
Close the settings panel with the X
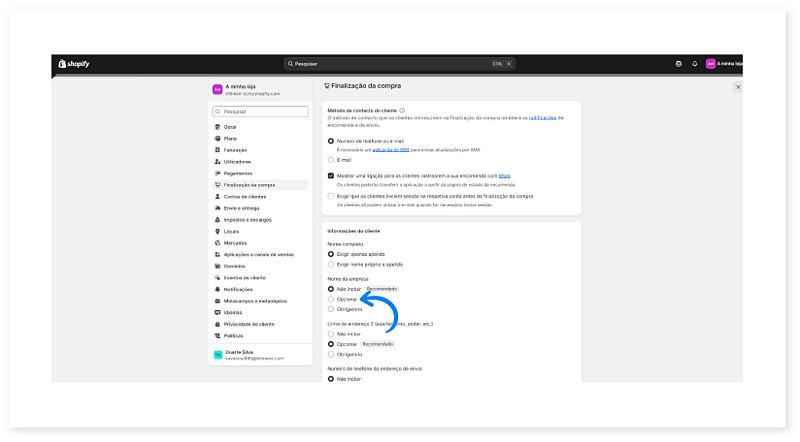(x=738, y=87)
